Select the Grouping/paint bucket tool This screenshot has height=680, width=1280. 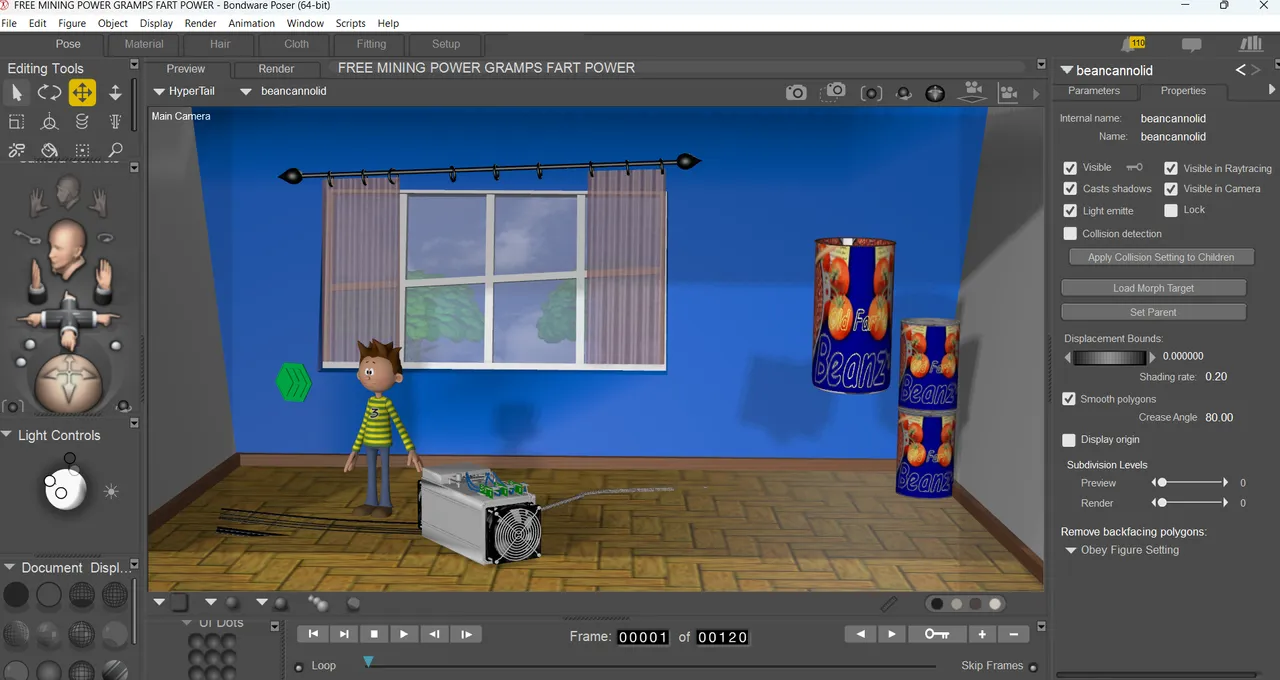click(x=49, y=151)
